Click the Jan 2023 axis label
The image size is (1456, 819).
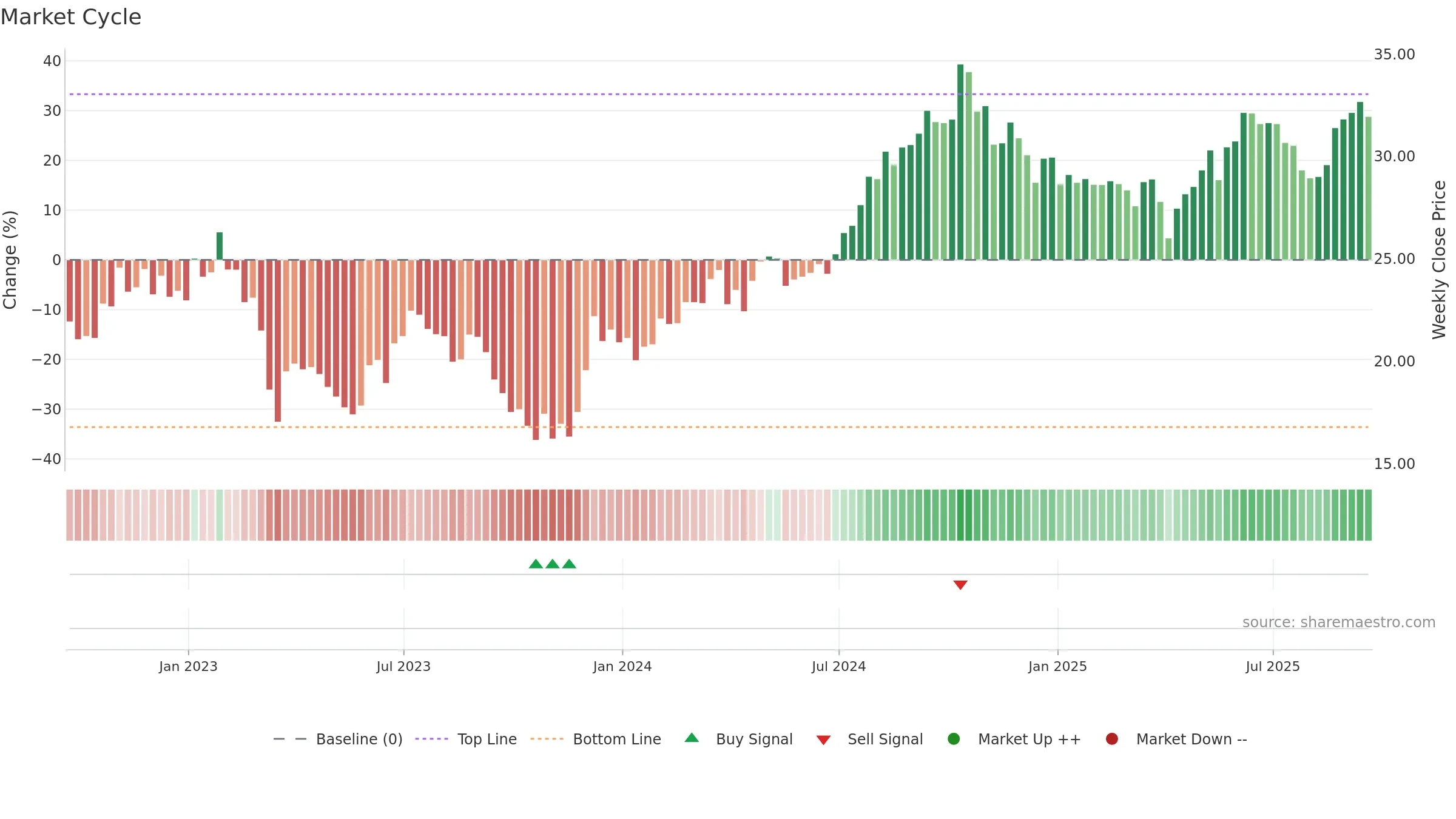[x=188, y=666]
